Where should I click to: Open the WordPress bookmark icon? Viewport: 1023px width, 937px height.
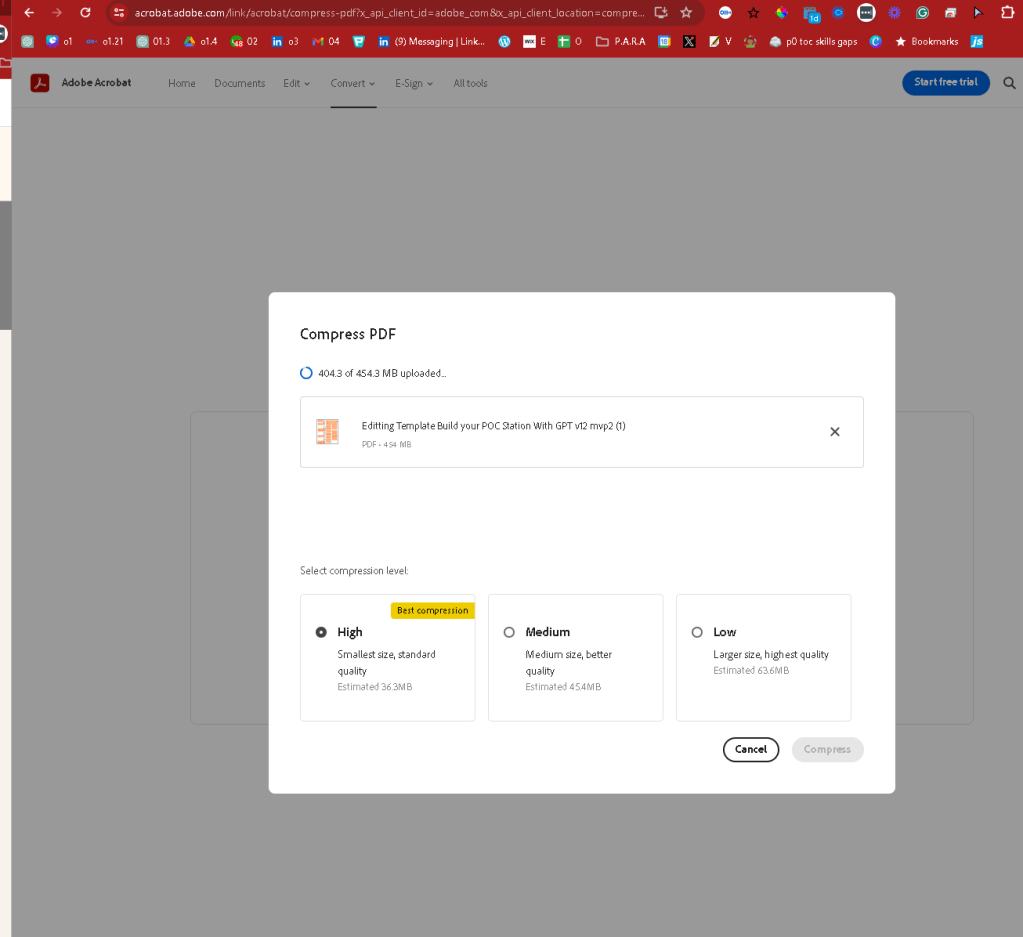click(x=504, y=41)
